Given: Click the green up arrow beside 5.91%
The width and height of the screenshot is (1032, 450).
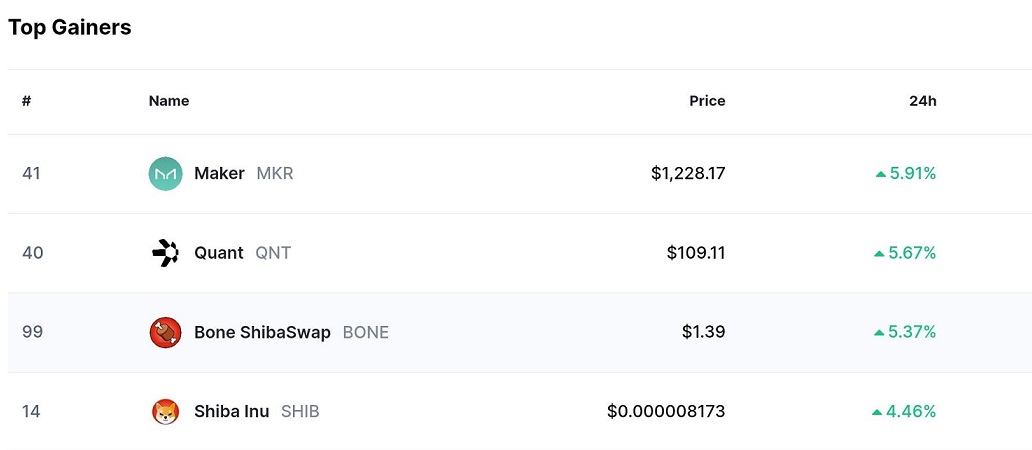Looking at the screenshot, I should point(880,174).
